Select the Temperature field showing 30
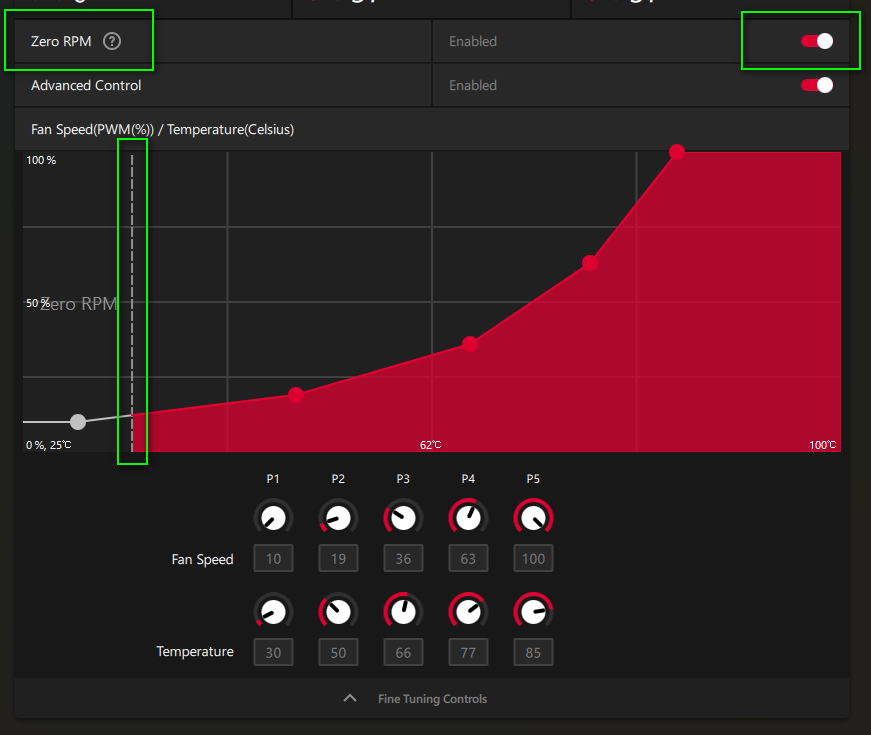The height and width of the screenshot is (735, 871). click(x=273, y=652)
